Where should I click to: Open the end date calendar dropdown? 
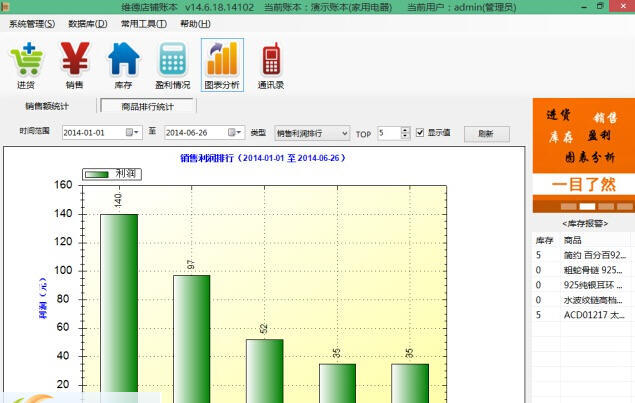[234, 132]
